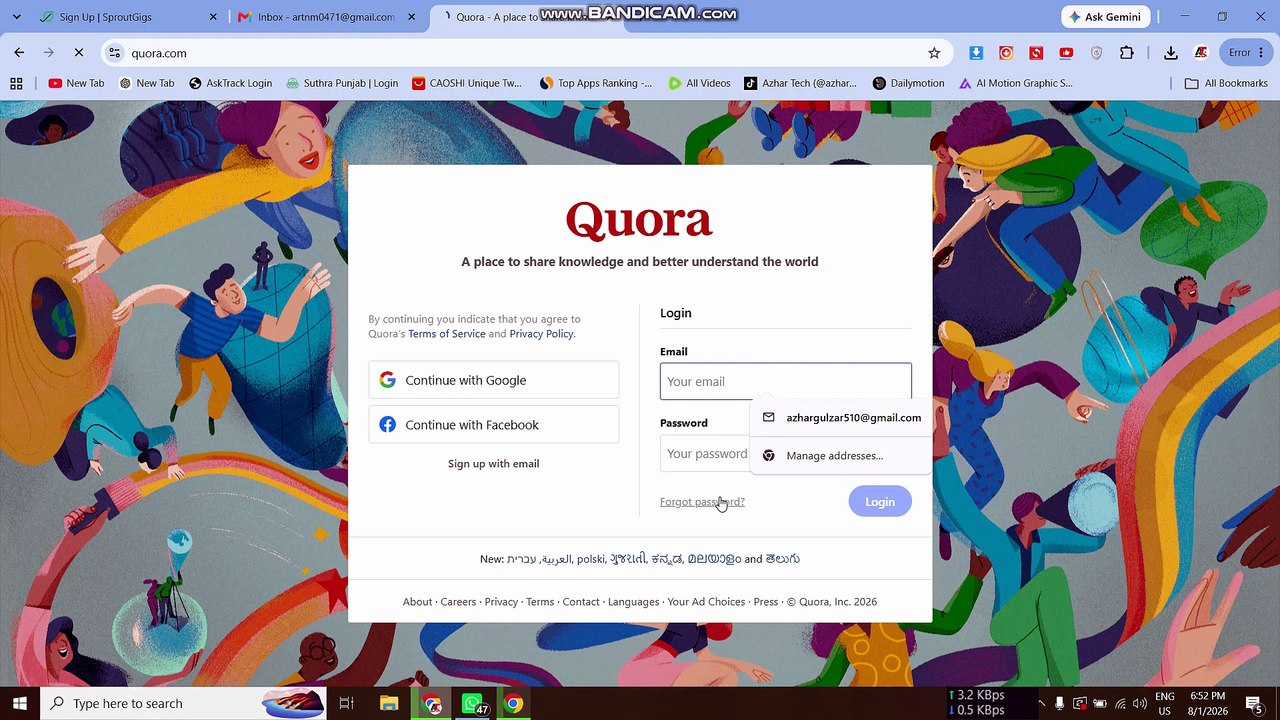Open the Error Chrome menu button
Screen dimensions: 1280x720
point(1246,53)
